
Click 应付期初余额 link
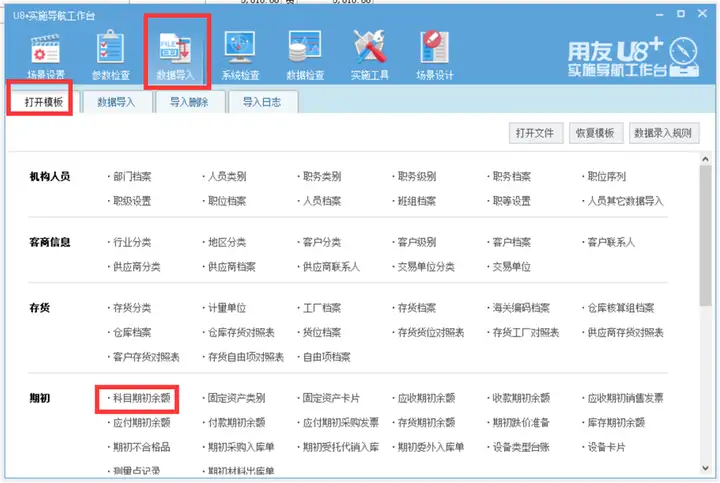coord(142,422)
